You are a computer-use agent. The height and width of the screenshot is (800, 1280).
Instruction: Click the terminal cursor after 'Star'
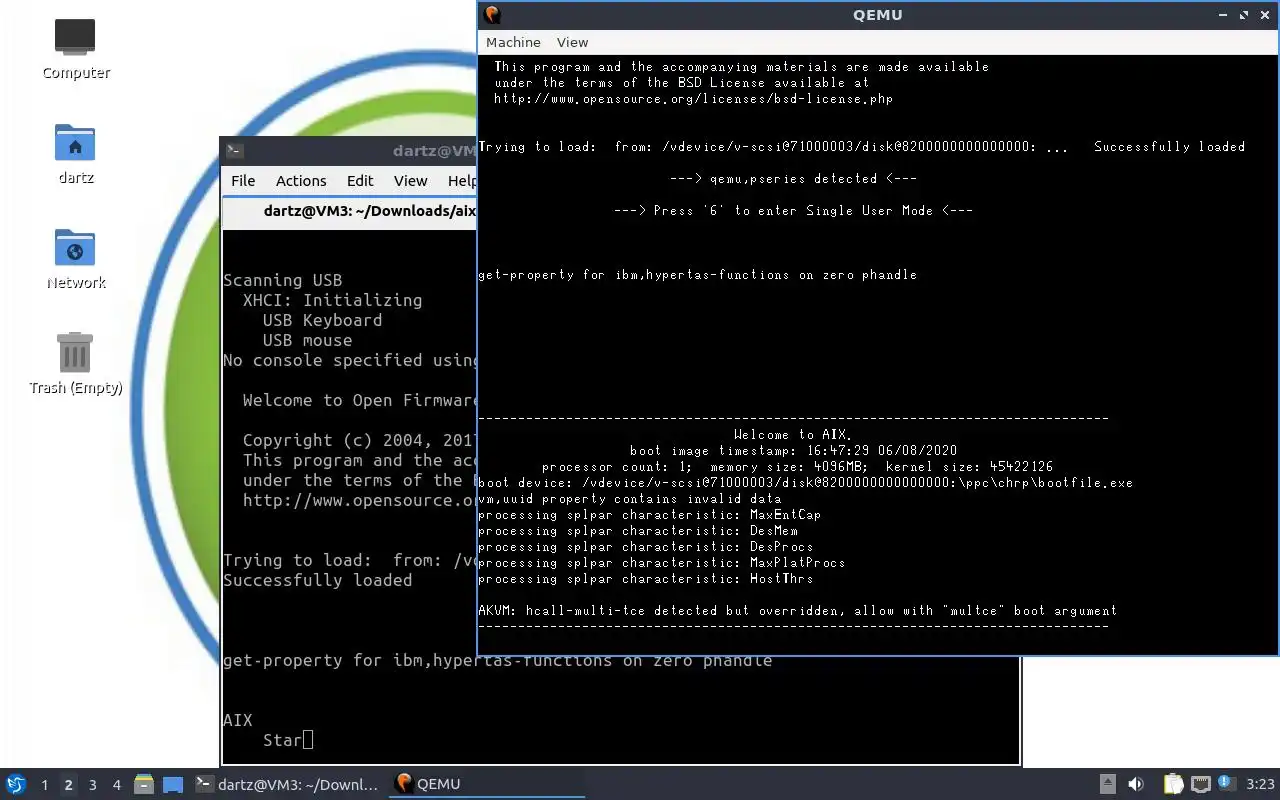pyautogui.click(x=308, y=740)
